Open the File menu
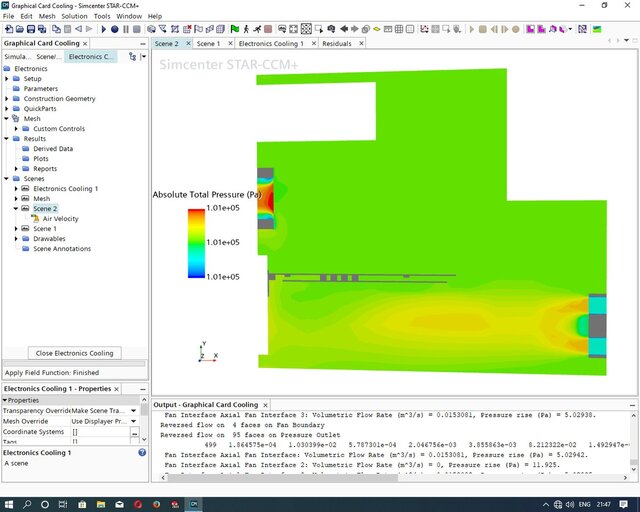Image resolution: width=640 pixels, height=512 pixels. pos(8,16)
